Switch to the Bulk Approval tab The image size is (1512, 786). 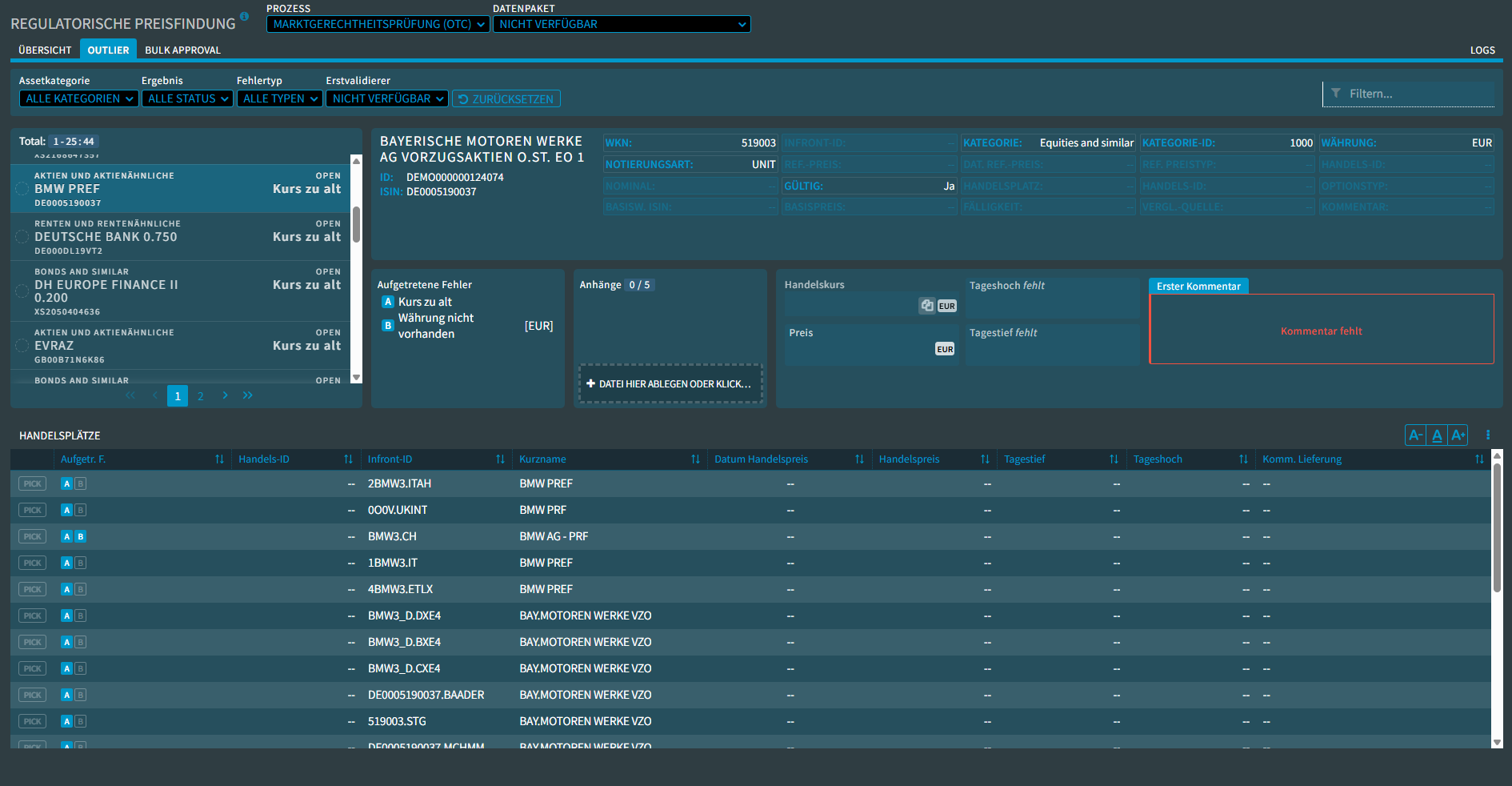(x=182, y=50)
